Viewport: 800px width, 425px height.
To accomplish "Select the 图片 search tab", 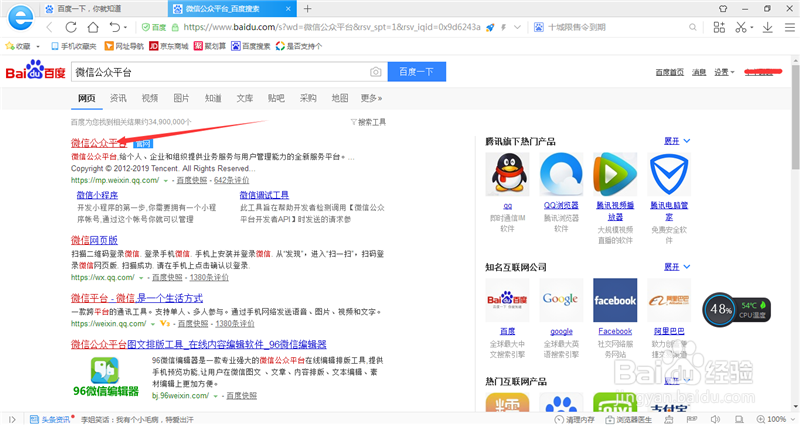I will [x=181, y=98].
